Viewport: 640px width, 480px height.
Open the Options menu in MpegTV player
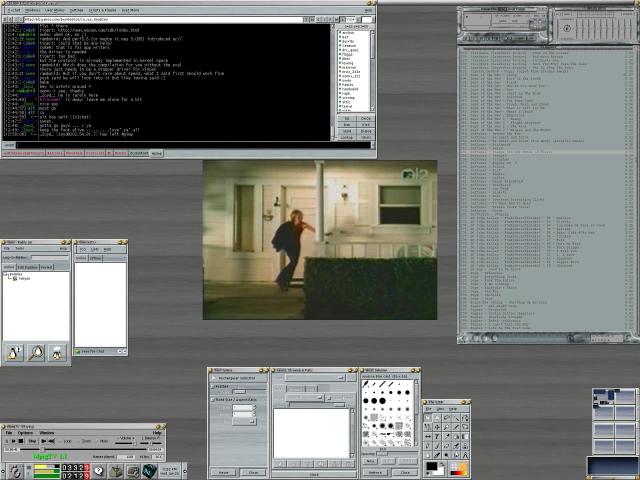[25, 433]
